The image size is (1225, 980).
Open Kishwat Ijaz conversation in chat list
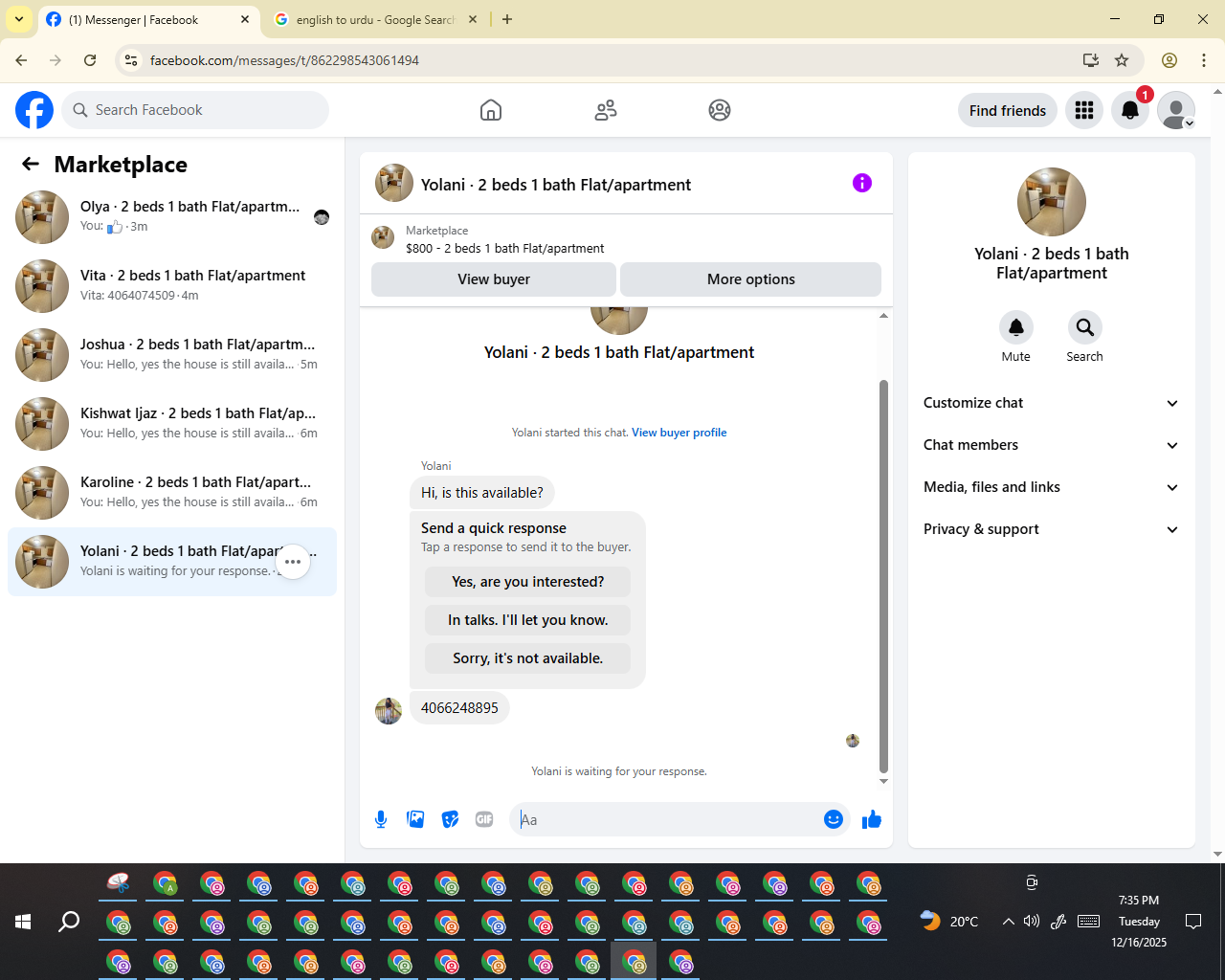(x=172, y=424)
